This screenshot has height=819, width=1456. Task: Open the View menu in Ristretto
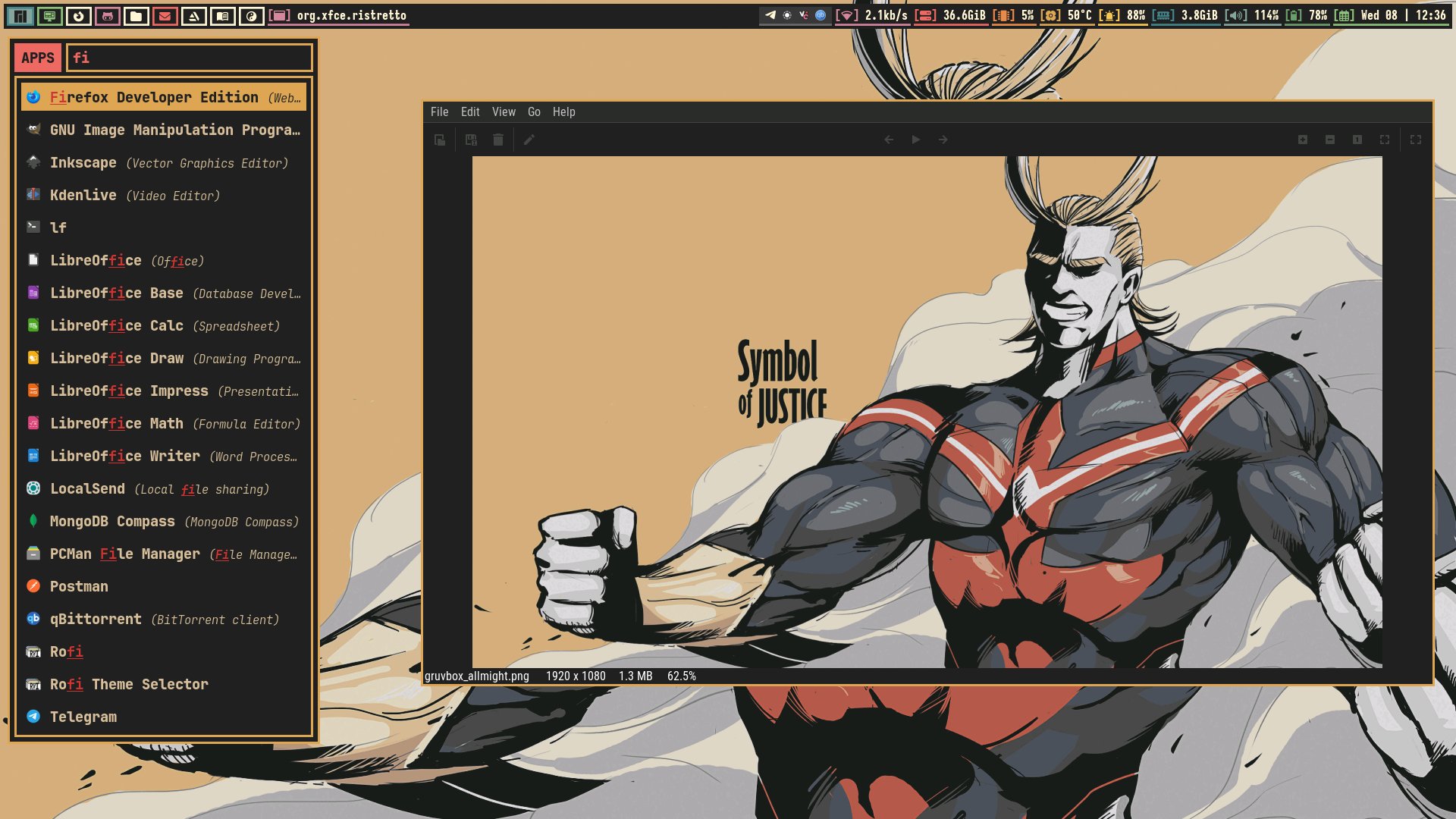504,111
